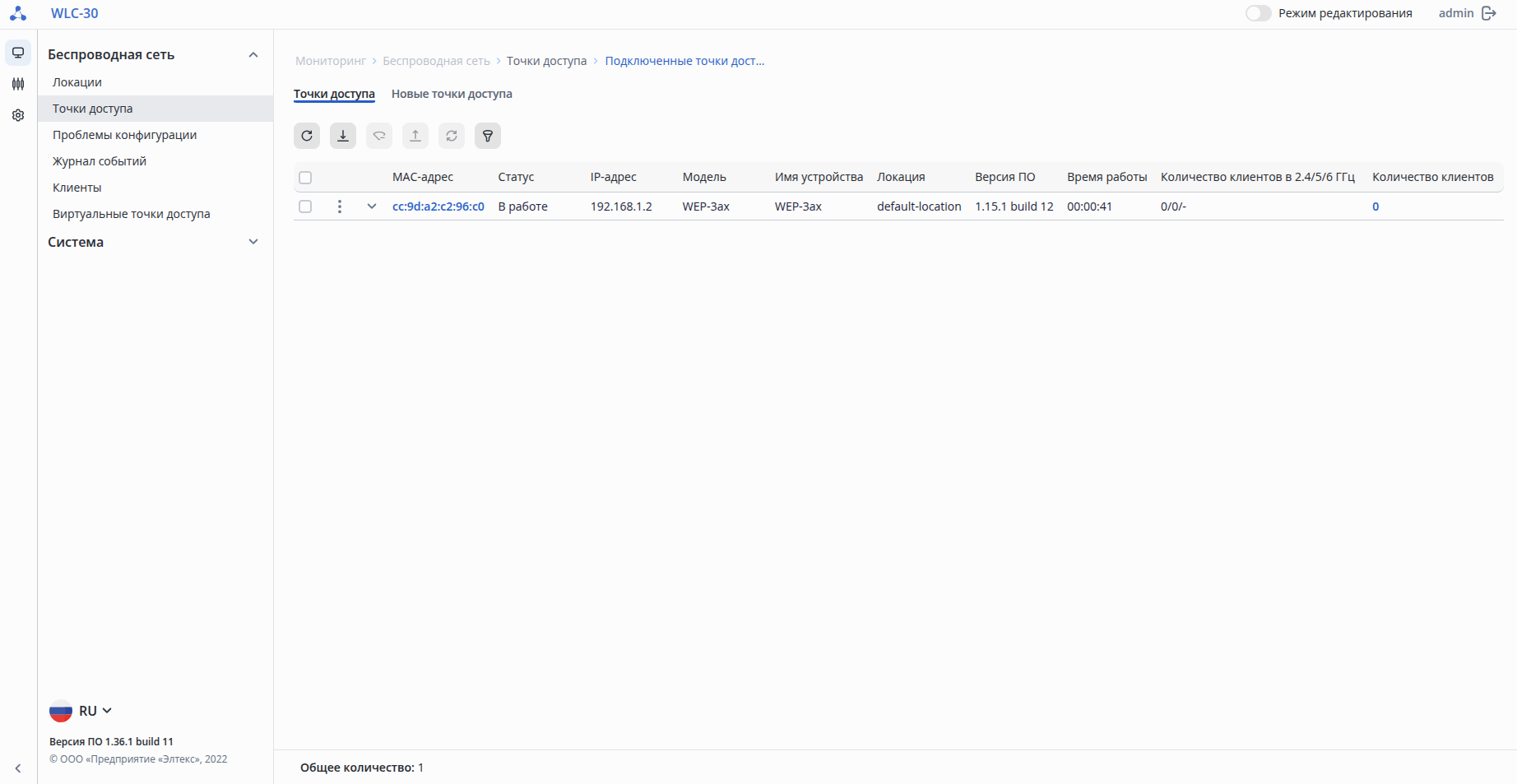Open the Monitoring monitor icon in left rail

(18, 53)
